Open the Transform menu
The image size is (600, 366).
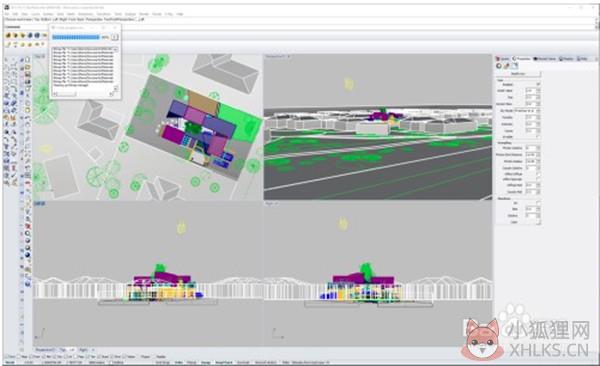coord(103,14)
